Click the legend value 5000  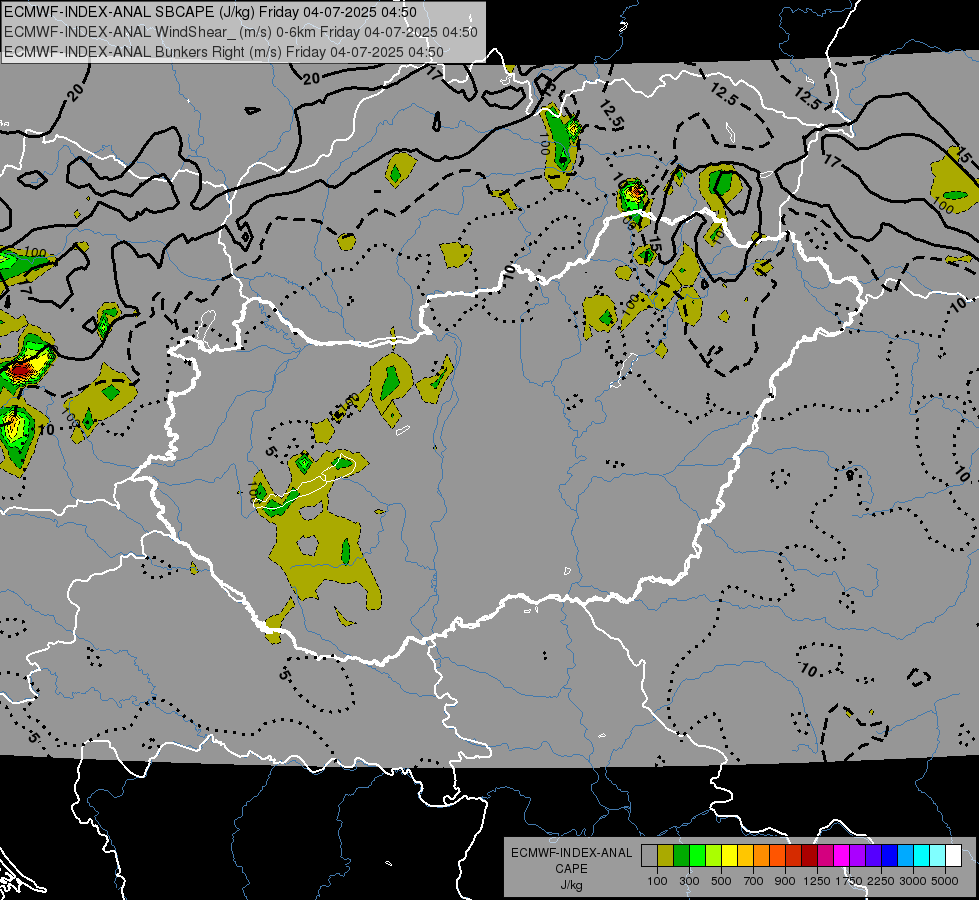(945, 881)
